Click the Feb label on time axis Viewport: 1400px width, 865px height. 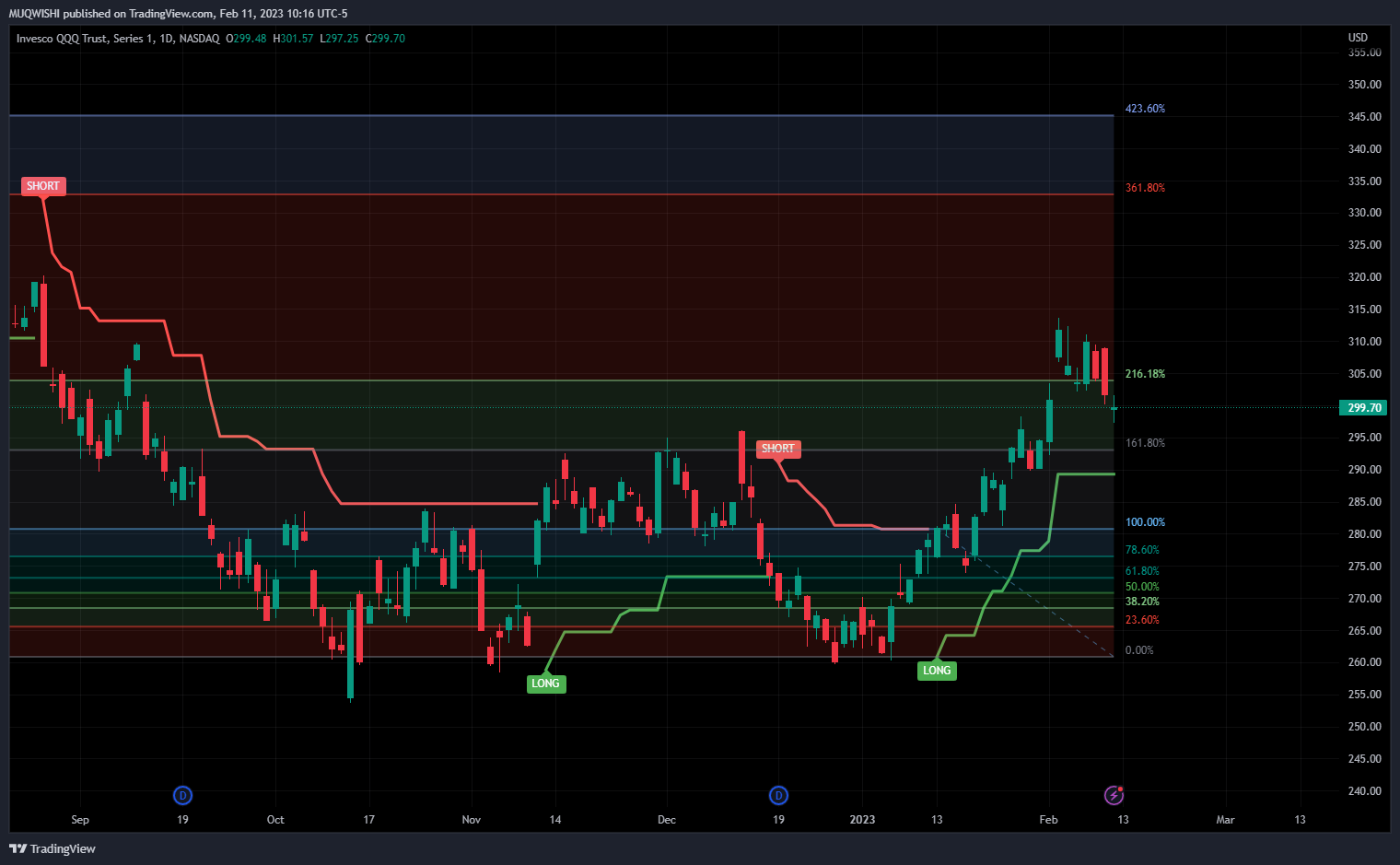pos(1048,820)
